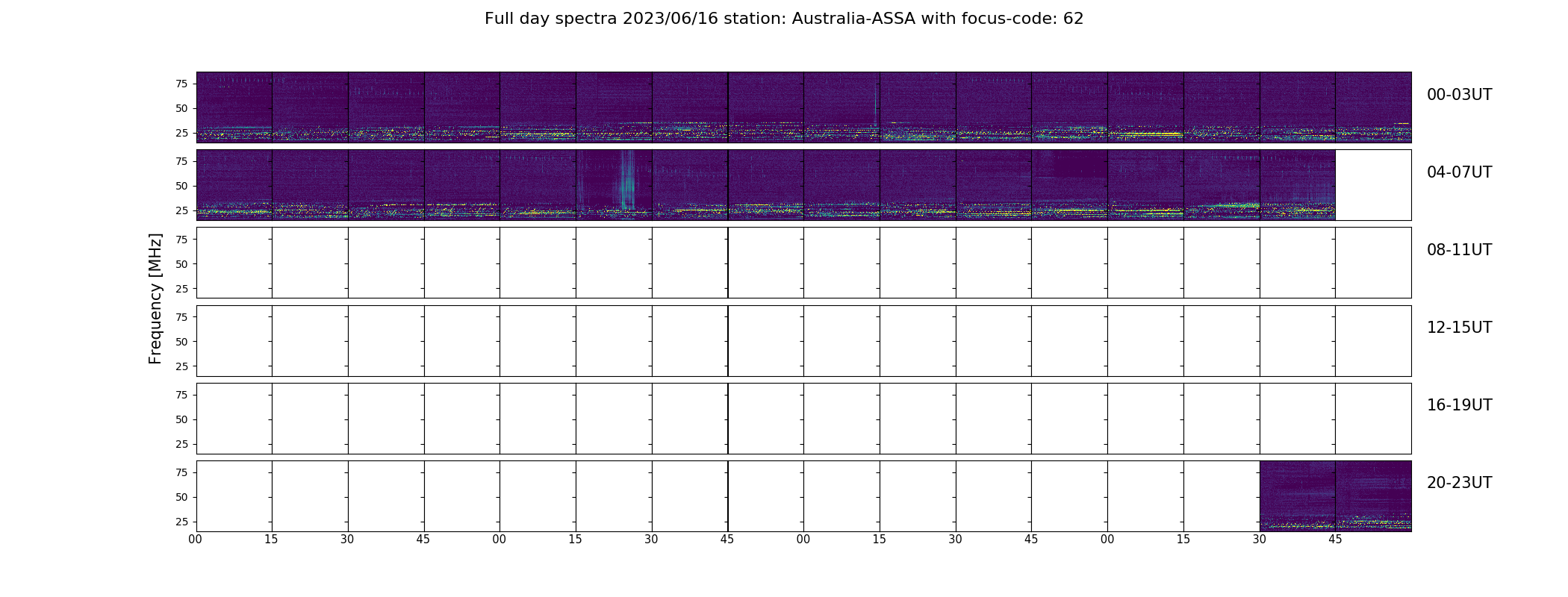Click the bright solar burst in the 04-07UT spectrogram

pos(626,181)
